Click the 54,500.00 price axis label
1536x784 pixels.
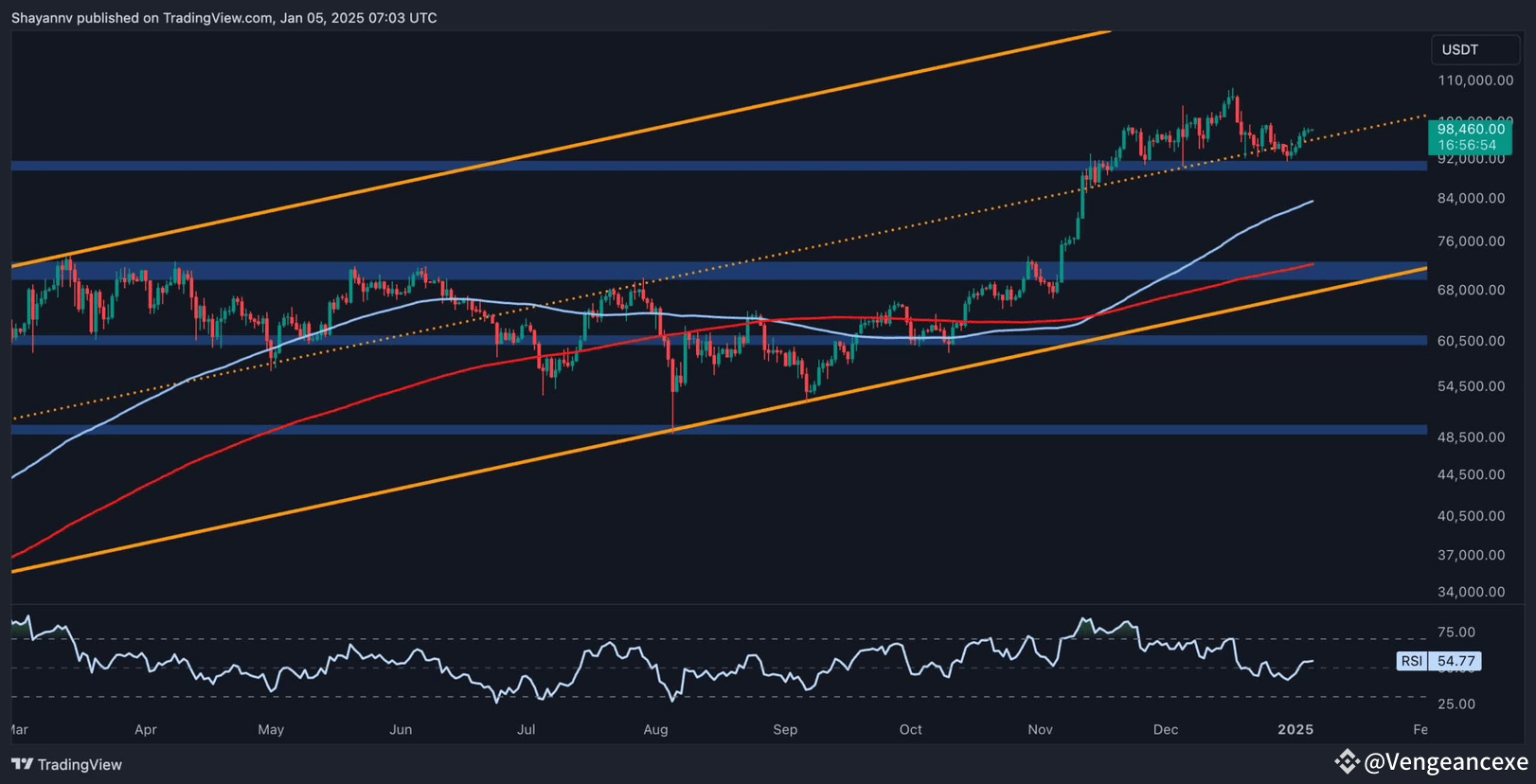point(1471,386)
